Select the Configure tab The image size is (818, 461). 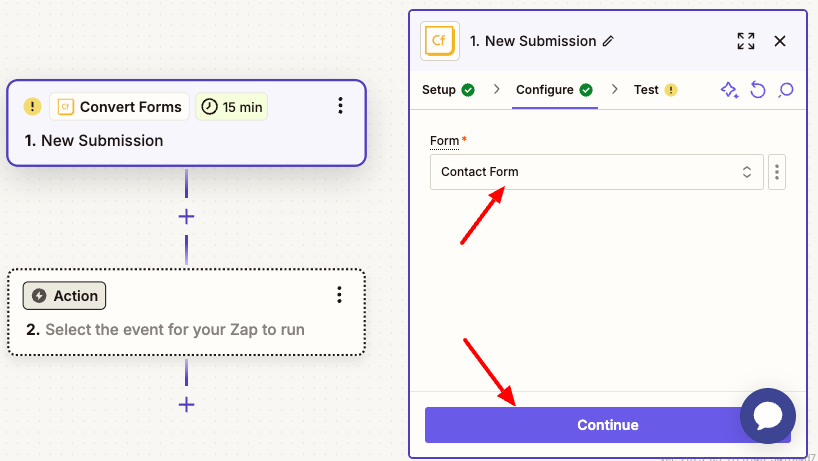coord(553,90)
